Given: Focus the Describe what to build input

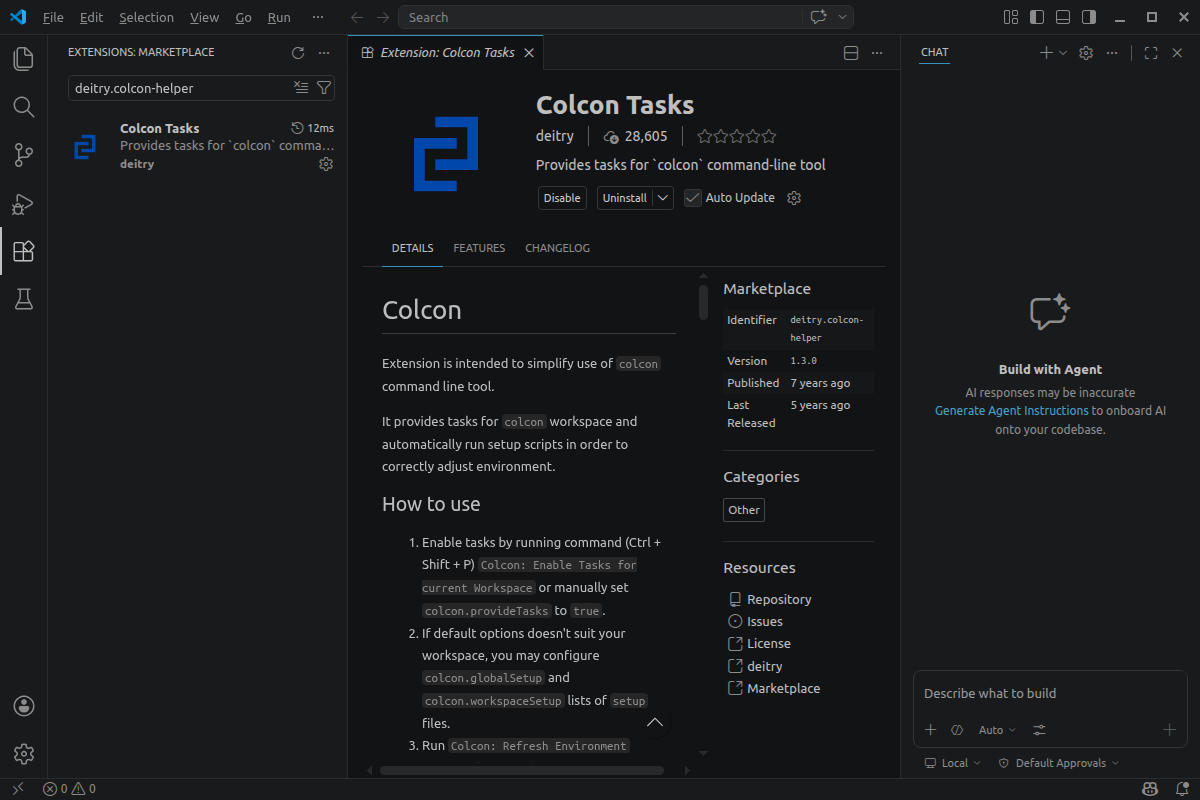Looking at the screenshot, I should 1050,694.
